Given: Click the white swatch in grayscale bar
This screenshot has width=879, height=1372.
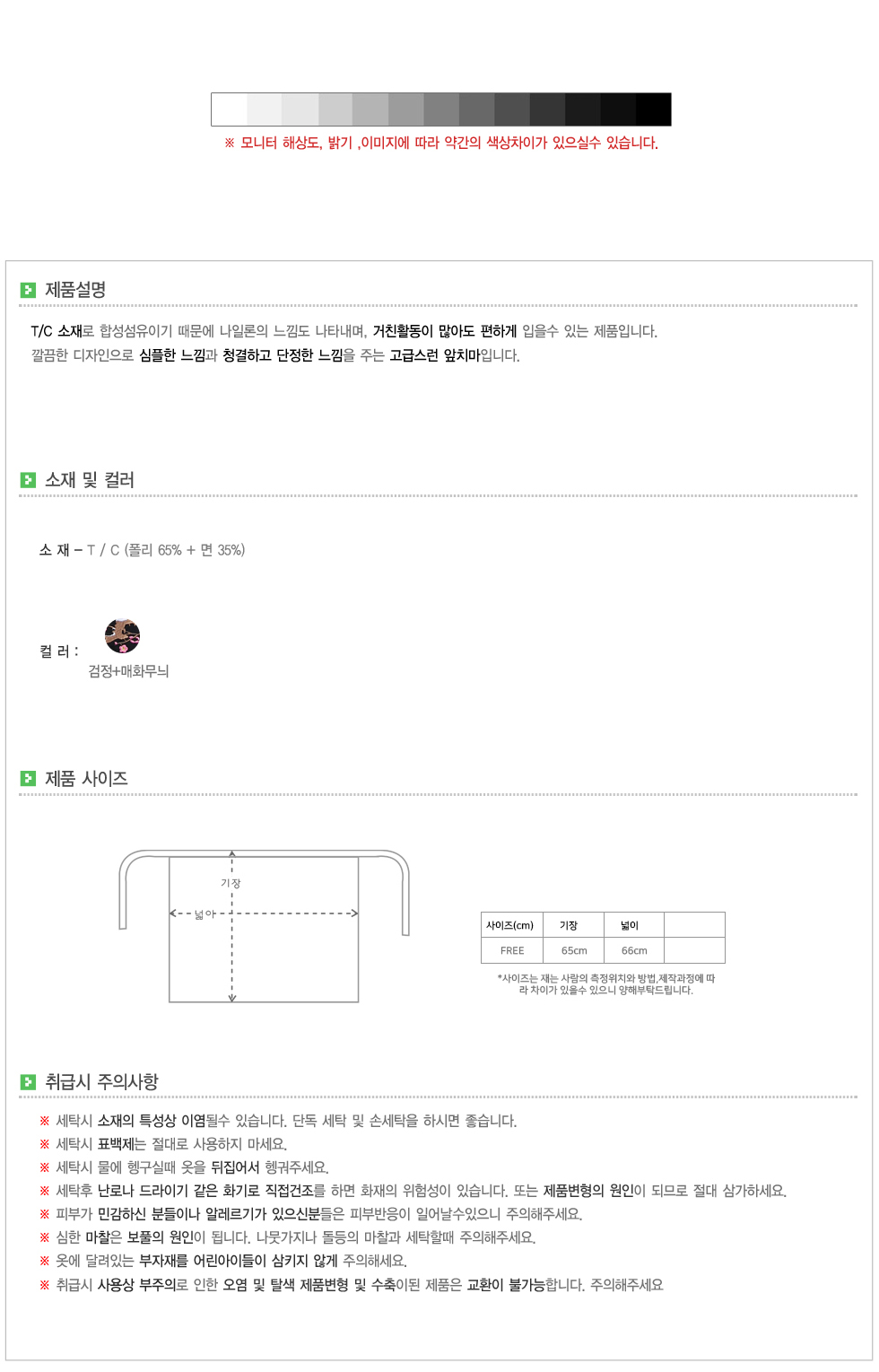Looking at the screenshot, I should click(229, 109).
